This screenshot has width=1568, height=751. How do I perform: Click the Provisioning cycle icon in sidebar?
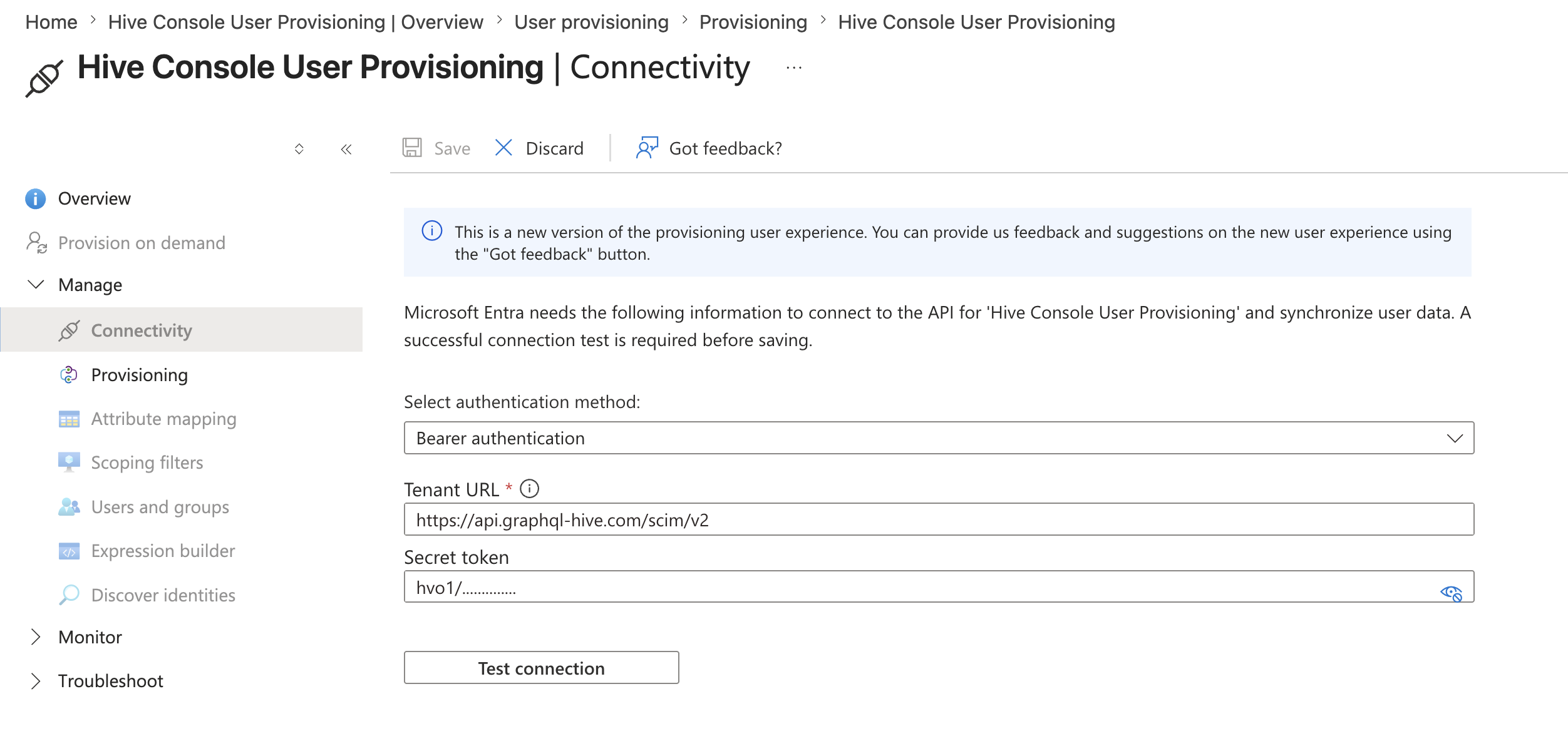coord(68,375)
